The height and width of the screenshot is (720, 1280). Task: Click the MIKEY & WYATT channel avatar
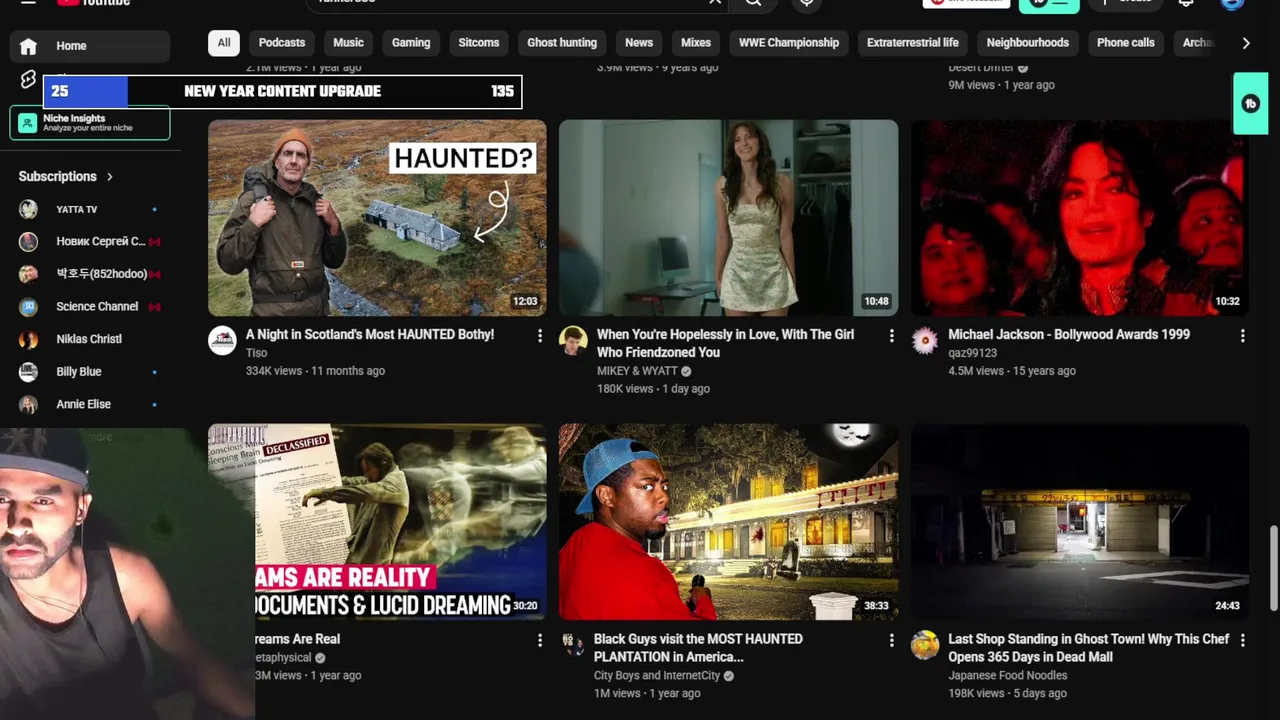tap(573, 340)
